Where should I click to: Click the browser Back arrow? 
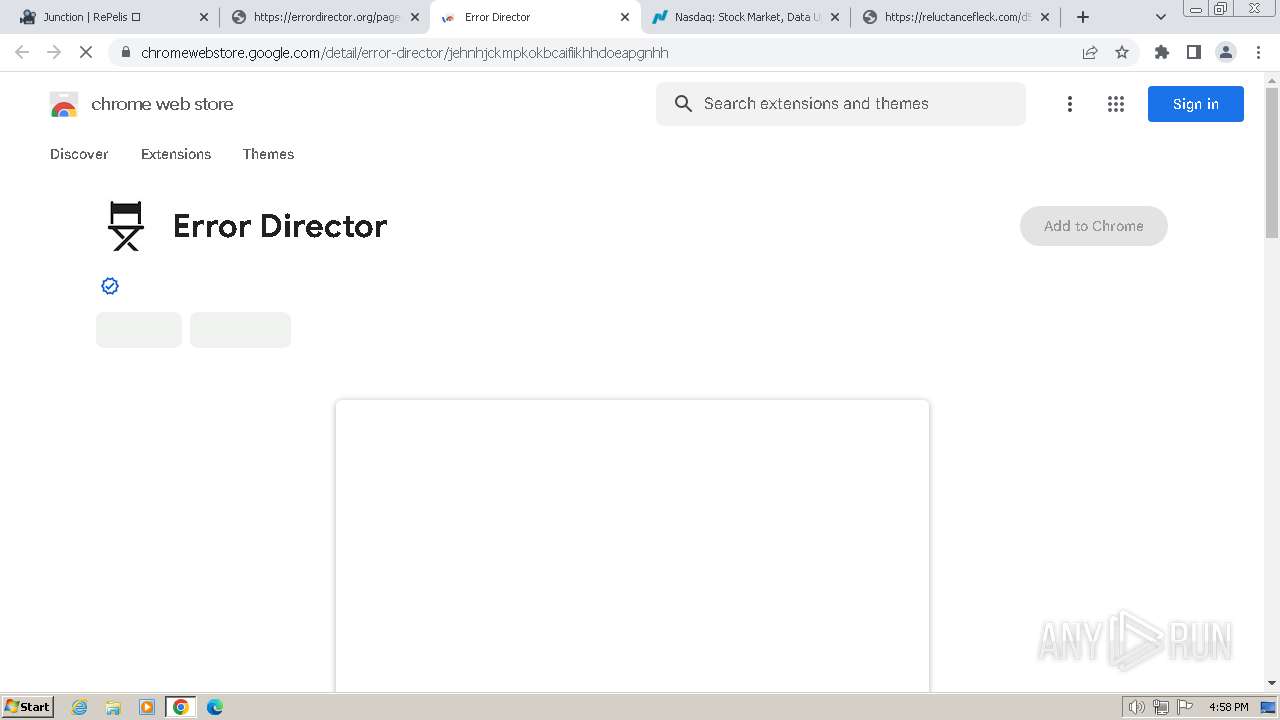coord(22,52)
